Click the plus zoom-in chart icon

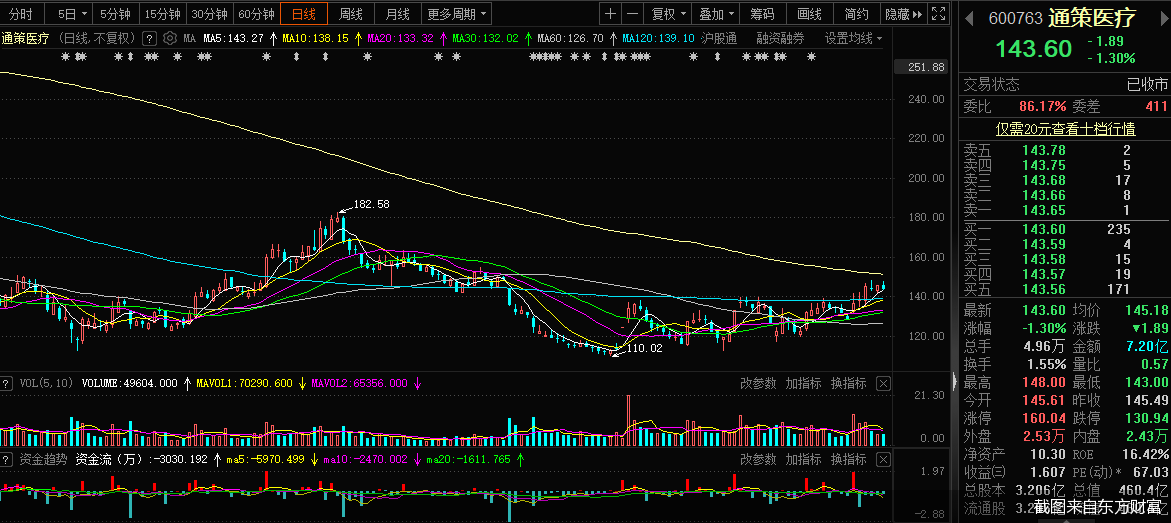coord(611,14)
